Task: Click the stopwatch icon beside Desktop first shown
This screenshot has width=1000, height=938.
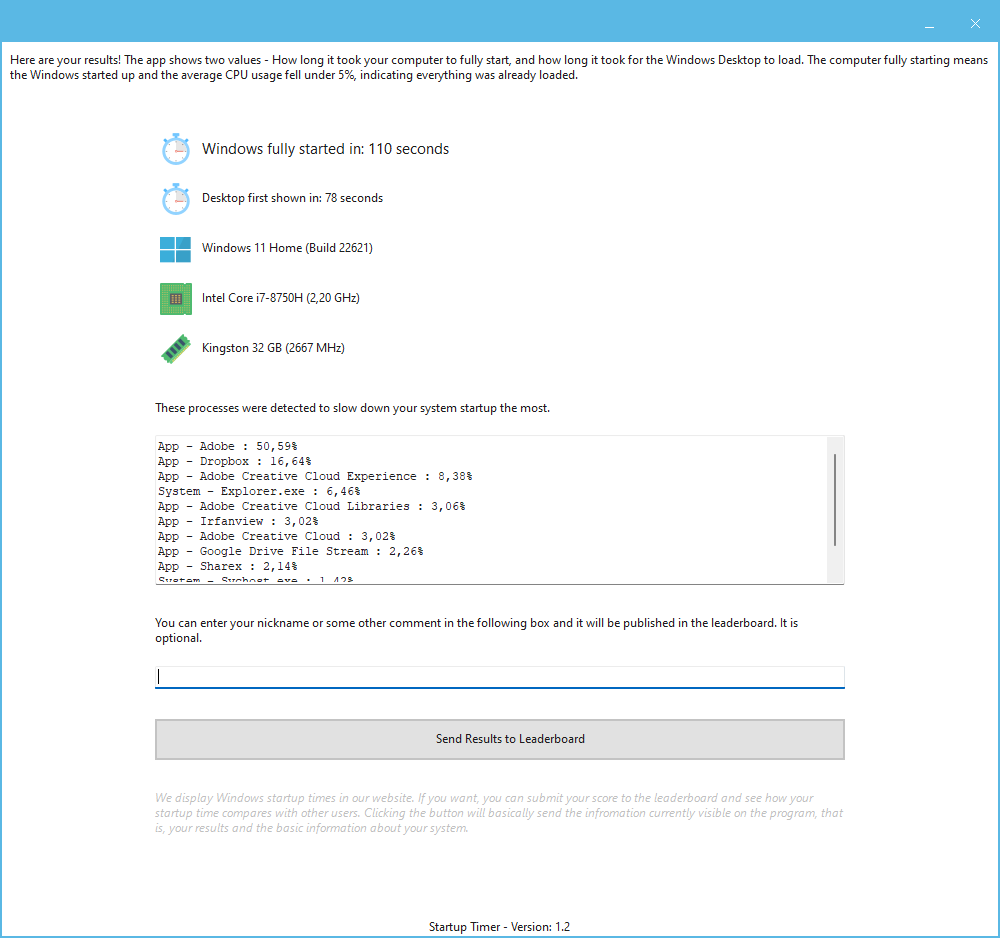Action: click(175, 199)
